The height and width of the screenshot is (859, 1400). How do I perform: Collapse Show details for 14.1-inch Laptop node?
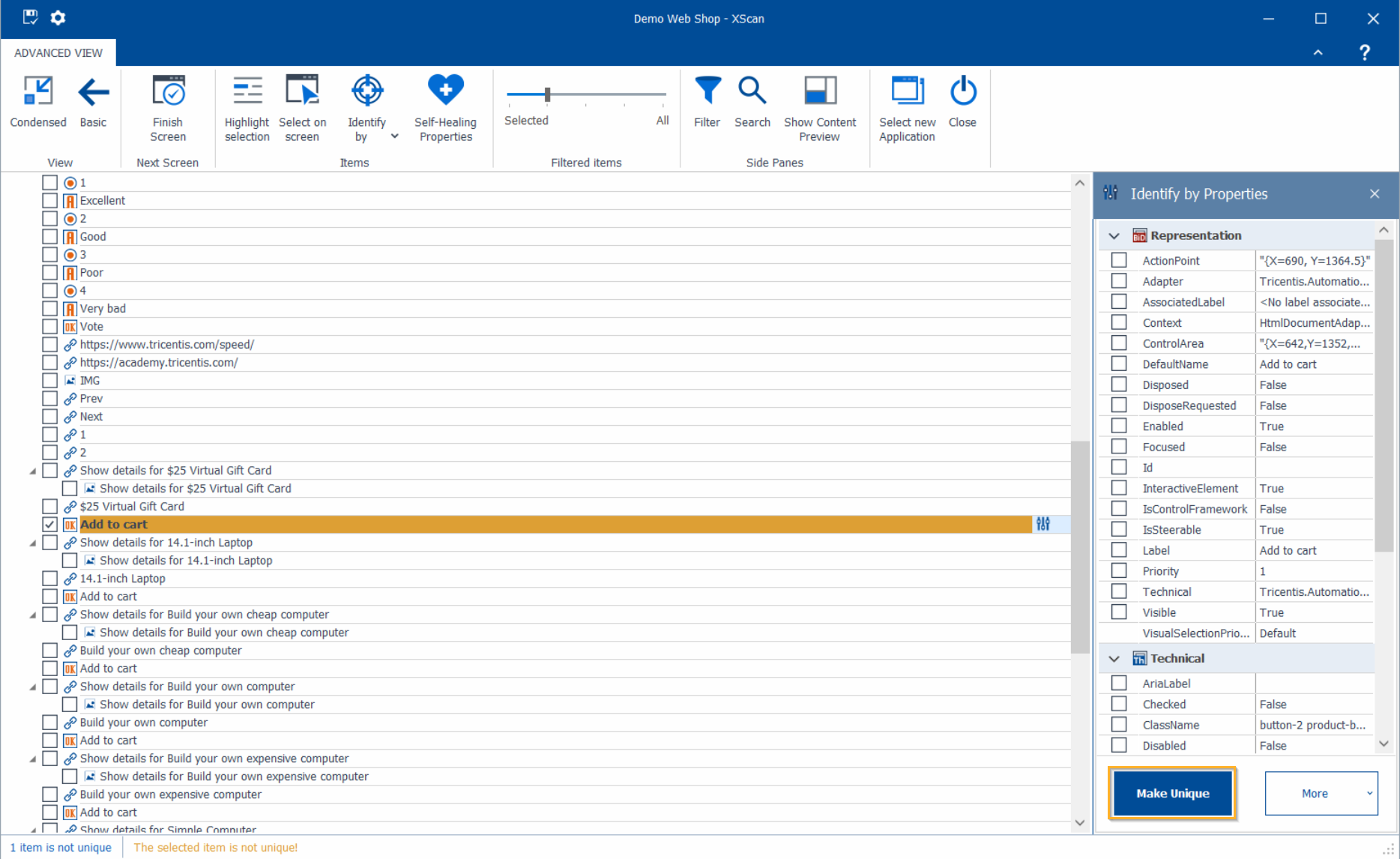click(33, 543)
